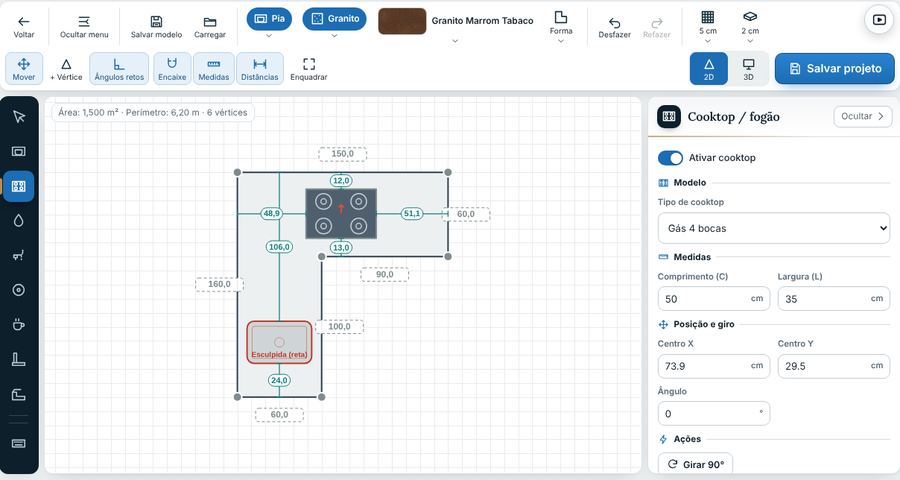The height and width of the screenshot is (480, 900).
Task: Play the tutorial video icon
Action: point(879,20)
